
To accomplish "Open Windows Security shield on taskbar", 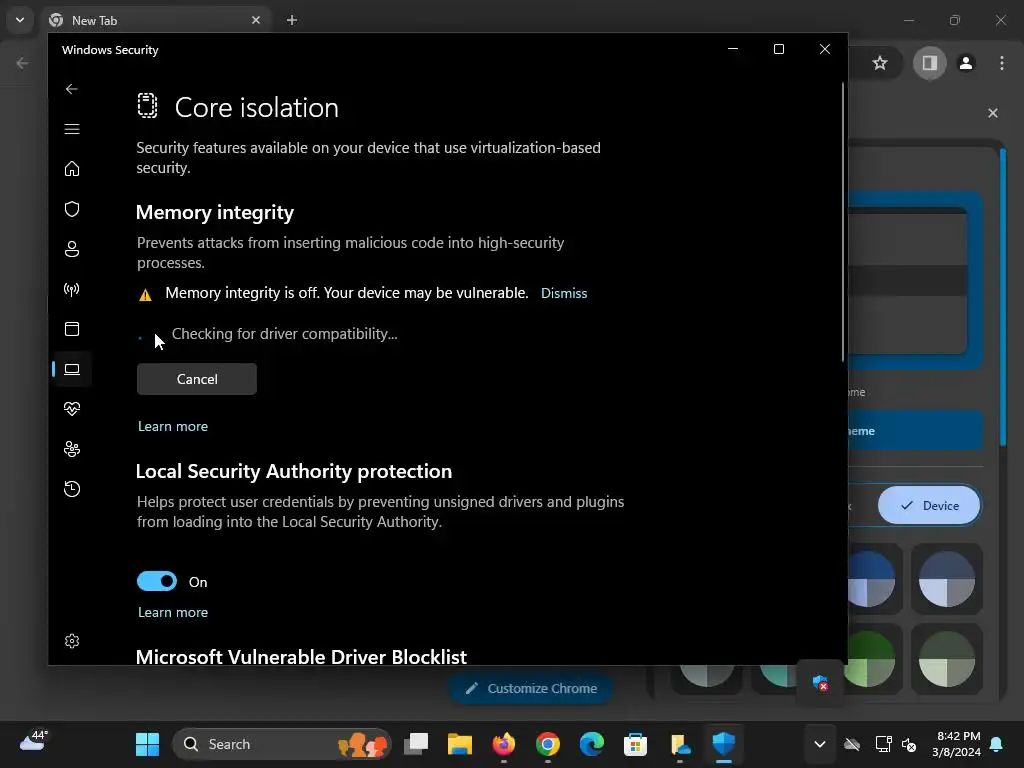I will pyautogui.click(x=724, y=744).
